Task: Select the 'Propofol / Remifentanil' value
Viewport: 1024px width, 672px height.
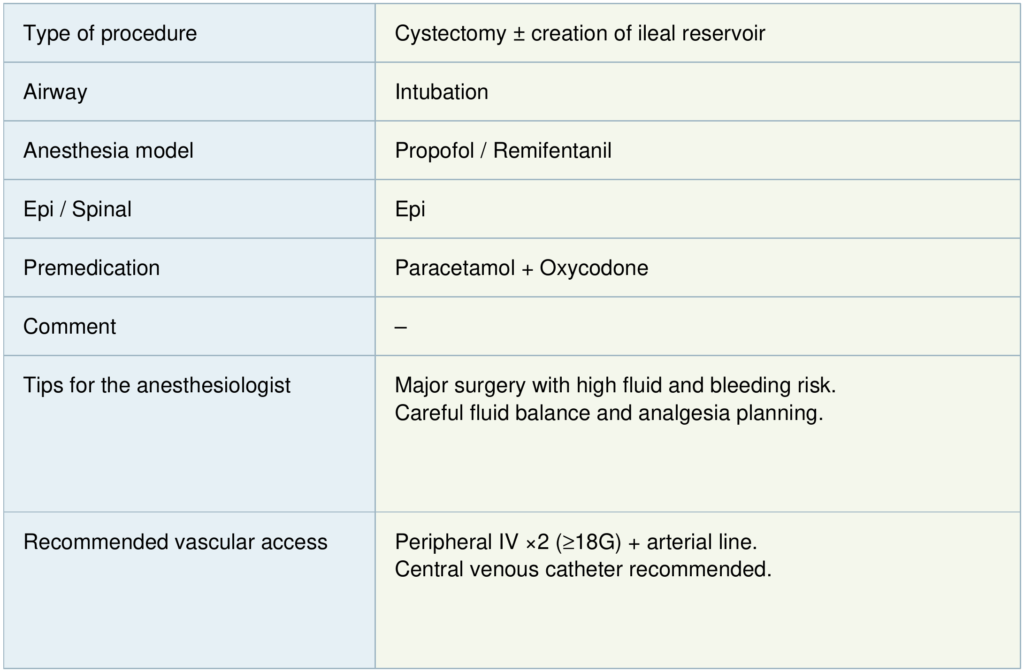Action: [503, 151]
